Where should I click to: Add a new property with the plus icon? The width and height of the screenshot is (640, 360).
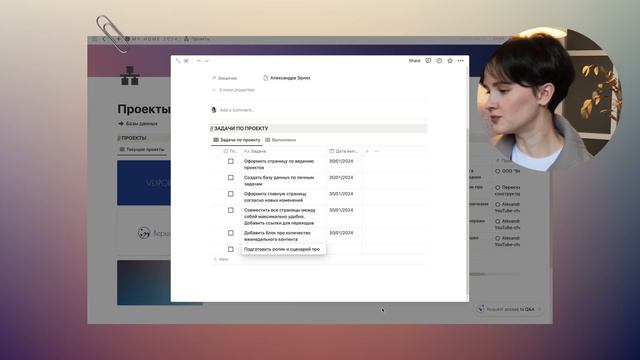click(x=367, y=151)
